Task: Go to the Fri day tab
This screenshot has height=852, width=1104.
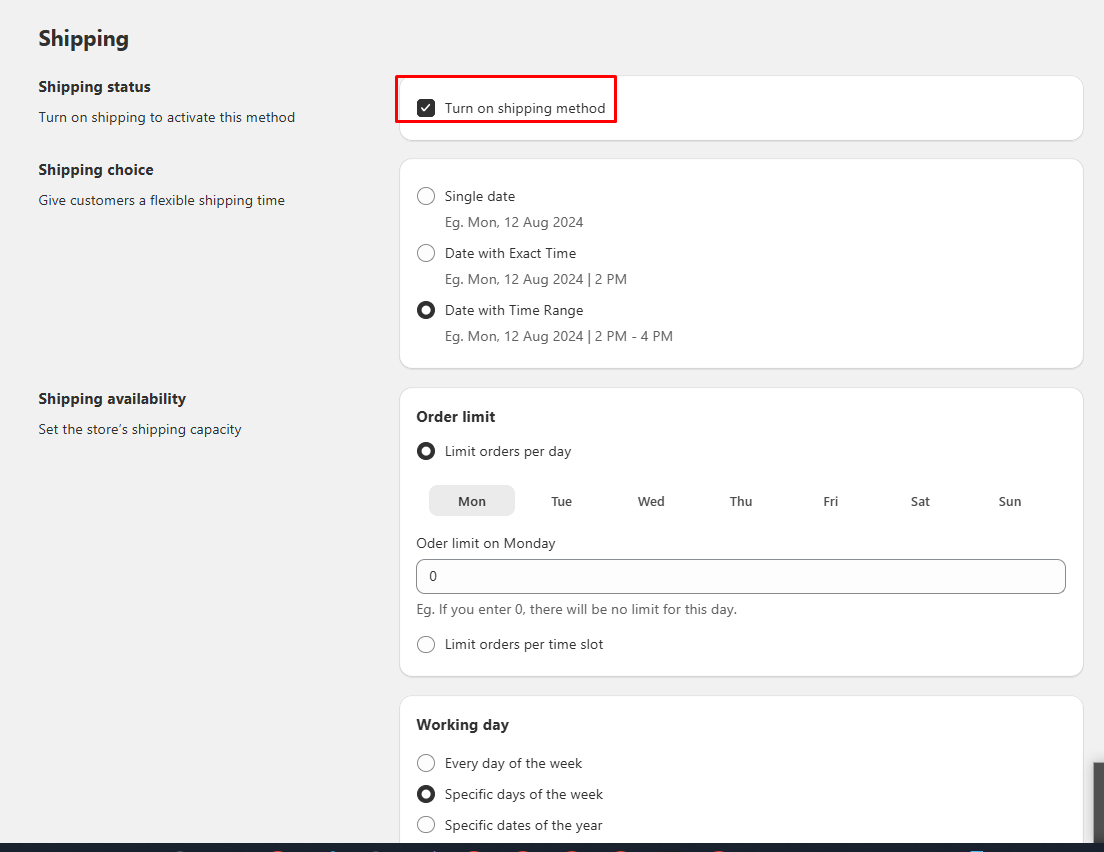Action: 831,501
